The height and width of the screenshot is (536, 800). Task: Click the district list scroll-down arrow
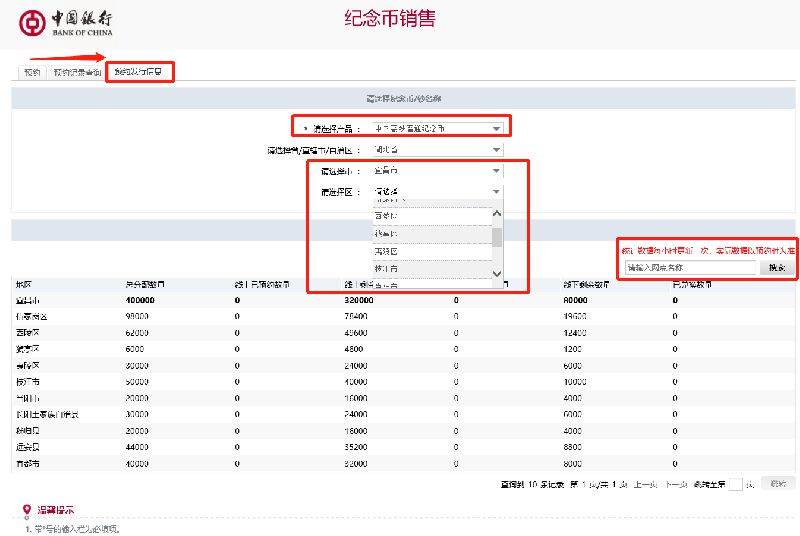tap(496, 274)
